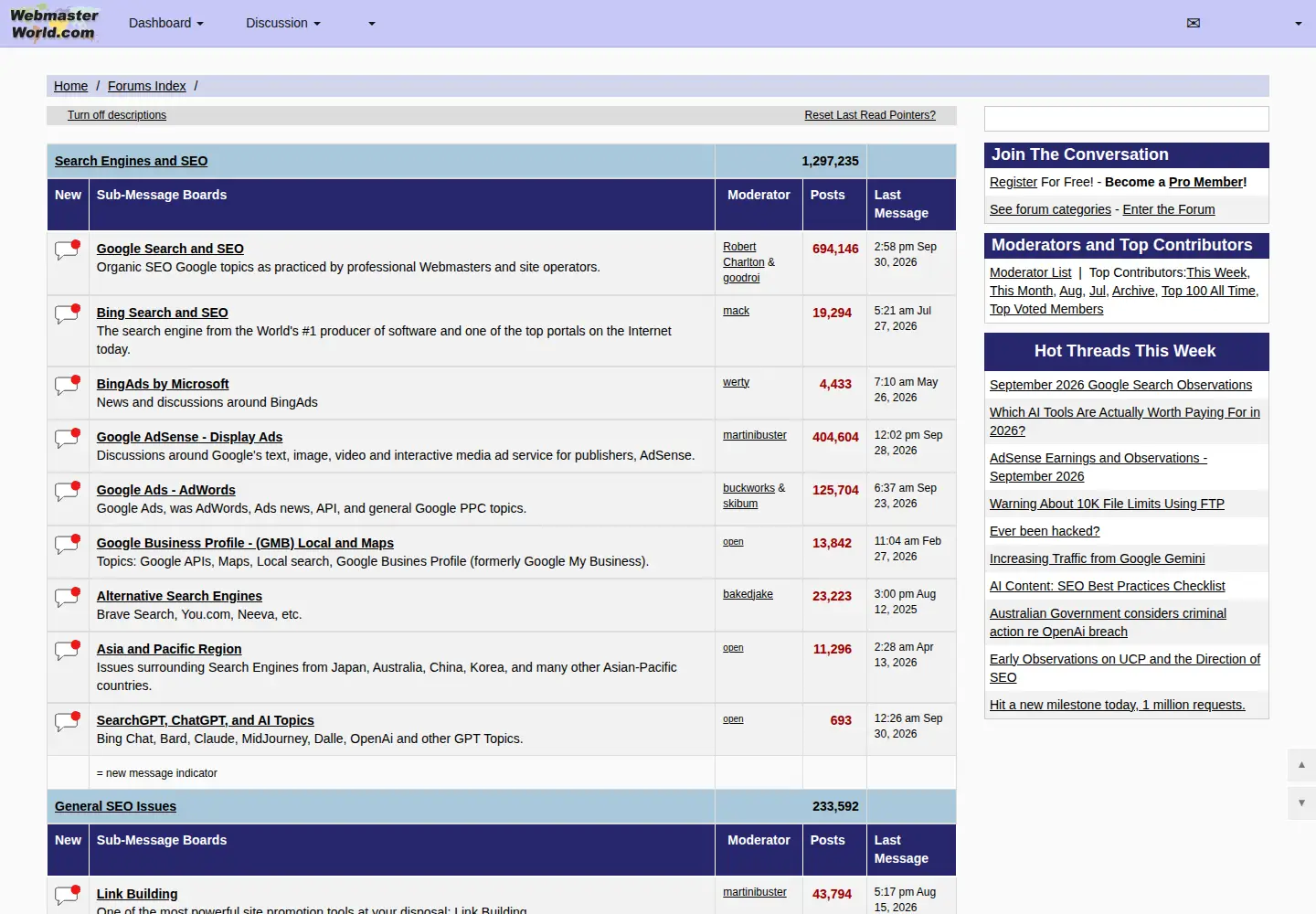Click the scroll-down arrow button
Screen dimensions: 1316x914
pyautogui.click(x=1301, y=802)
